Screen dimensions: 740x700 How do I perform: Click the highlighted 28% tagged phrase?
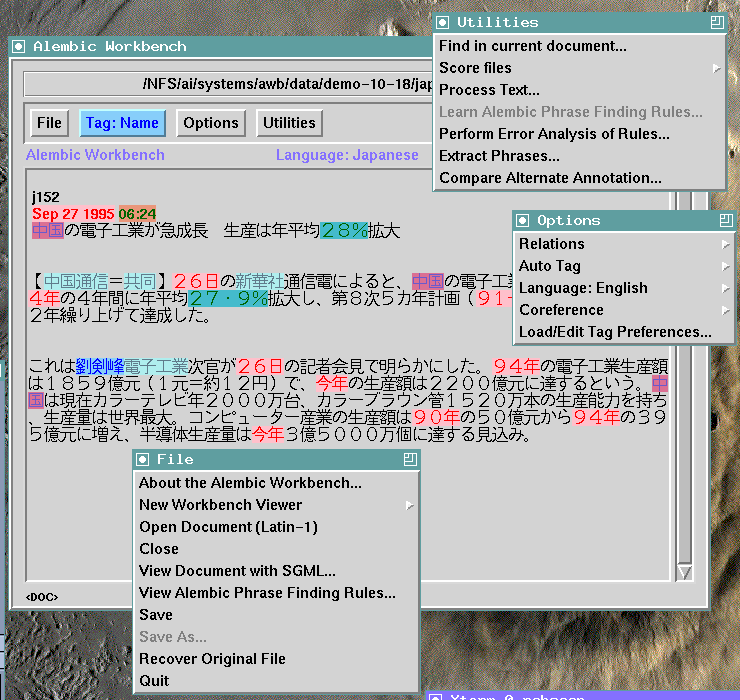click(344, 231)
